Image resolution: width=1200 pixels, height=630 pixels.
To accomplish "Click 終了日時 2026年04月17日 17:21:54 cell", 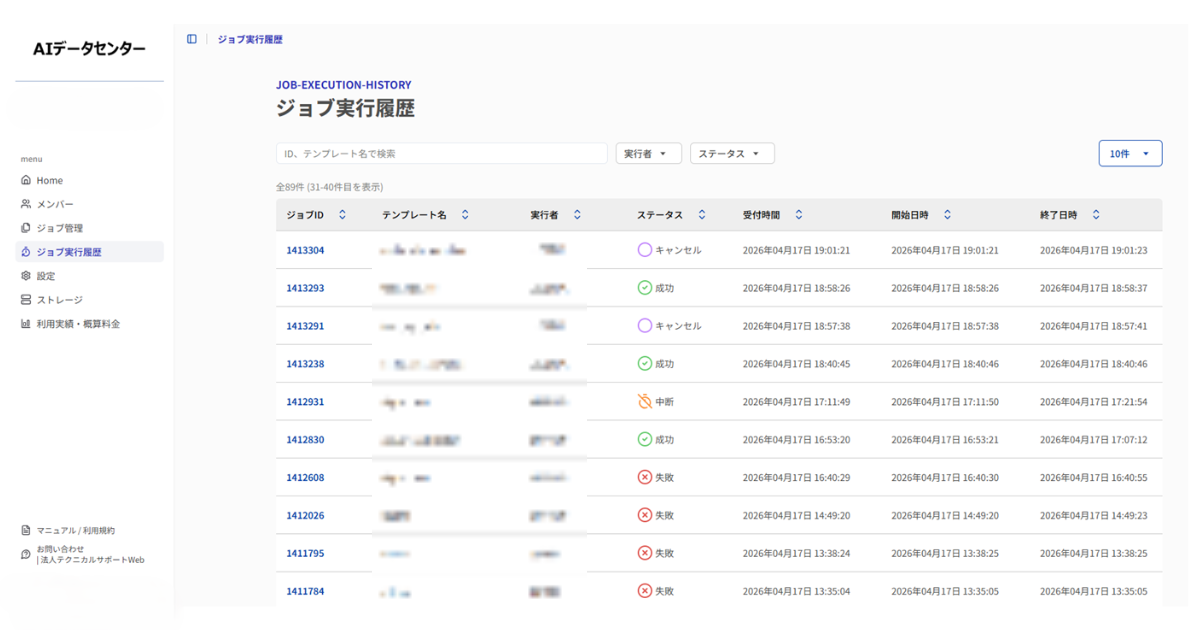I will 1094,402.
